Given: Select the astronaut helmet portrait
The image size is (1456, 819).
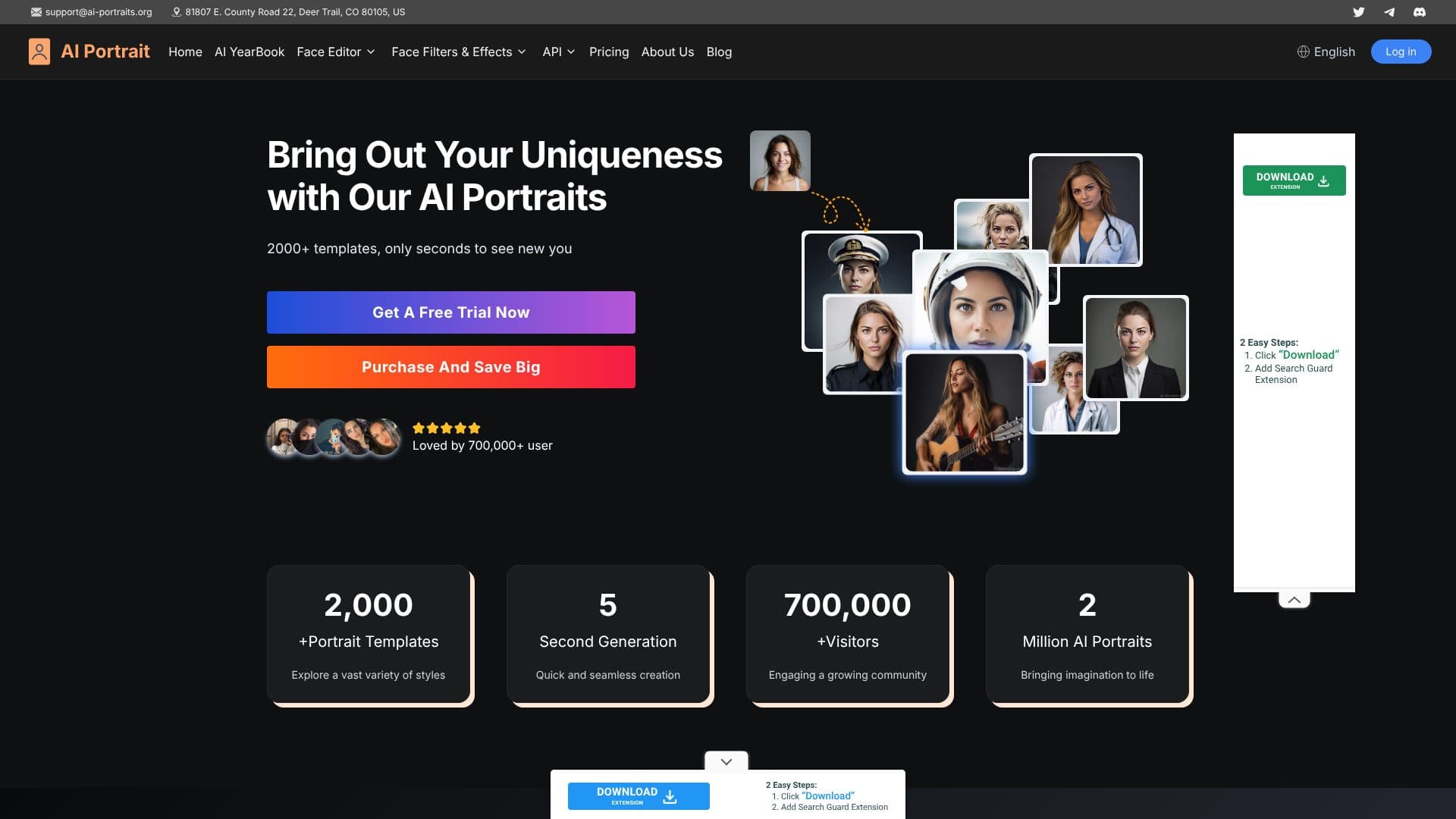Looking at the screenshot, I should point(981,302).
